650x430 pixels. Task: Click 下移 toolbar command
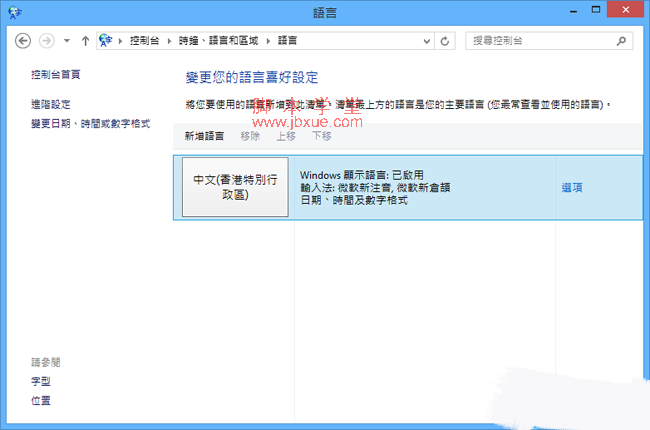322,136
